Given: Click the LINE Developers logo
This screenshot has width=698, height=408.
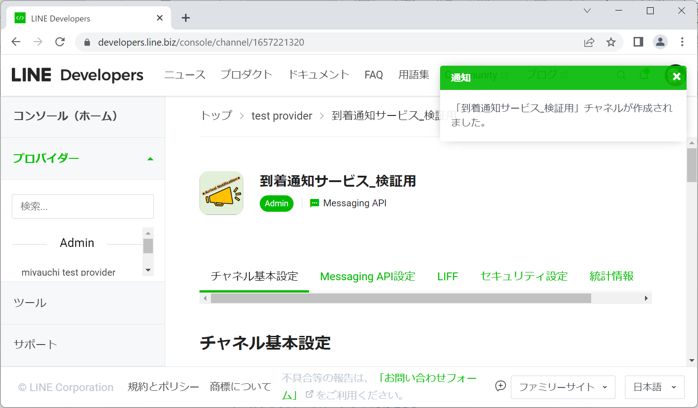Looking at the screenshot, I should pos(77,75).
